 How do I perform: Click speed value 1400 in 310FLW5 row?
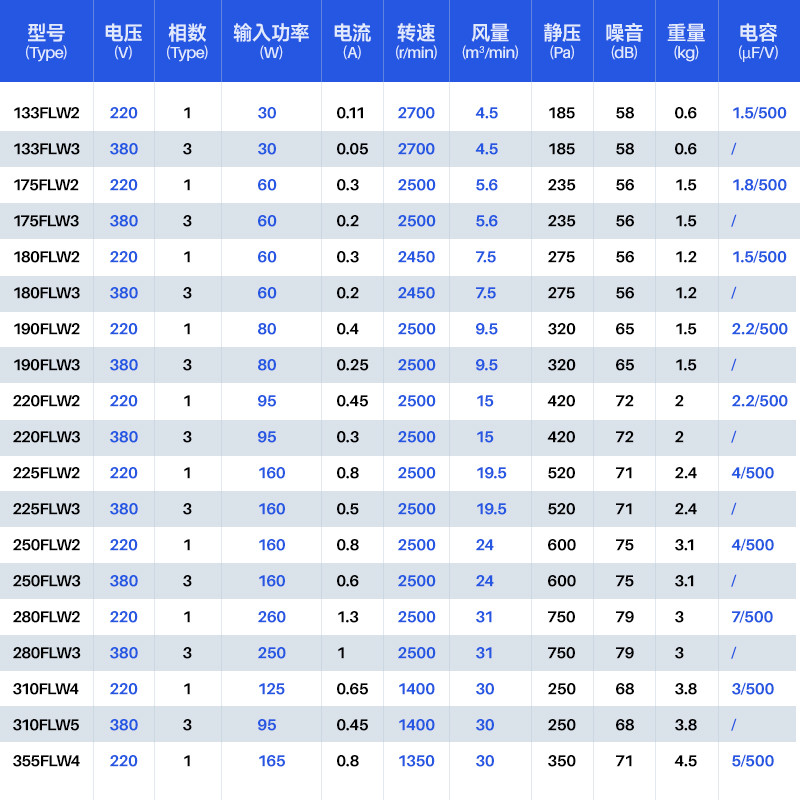pos(416,724)
